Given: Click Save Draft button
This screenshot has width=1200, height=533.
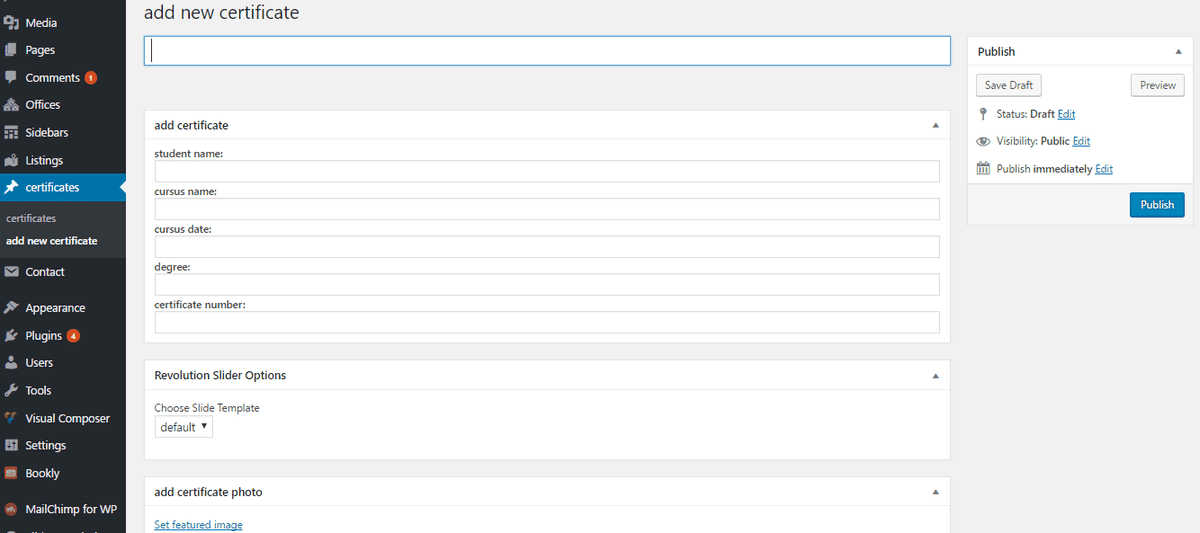Looking at the screenshot, I should click(x=1009, y=85).
